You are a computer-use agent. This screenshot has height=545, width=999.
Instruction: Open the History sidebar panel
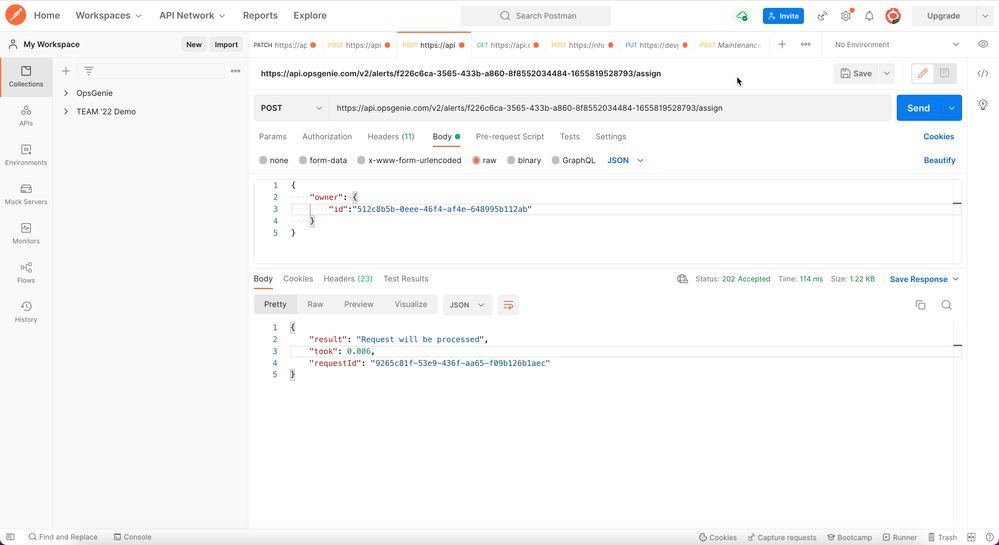point(26,312)
